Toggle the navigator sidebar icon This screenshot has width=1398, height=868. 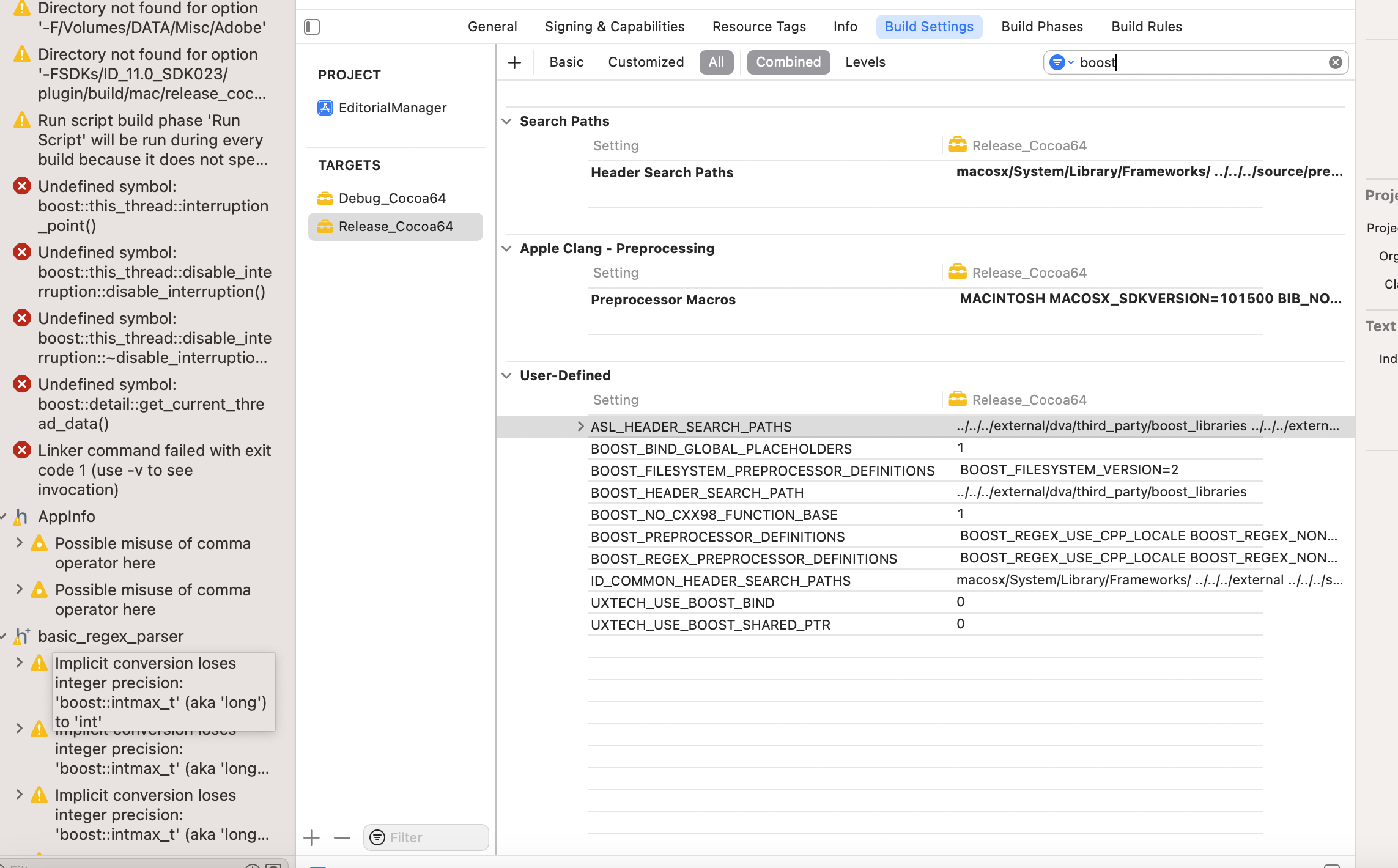pyautogui.click(x=312, y=27)
